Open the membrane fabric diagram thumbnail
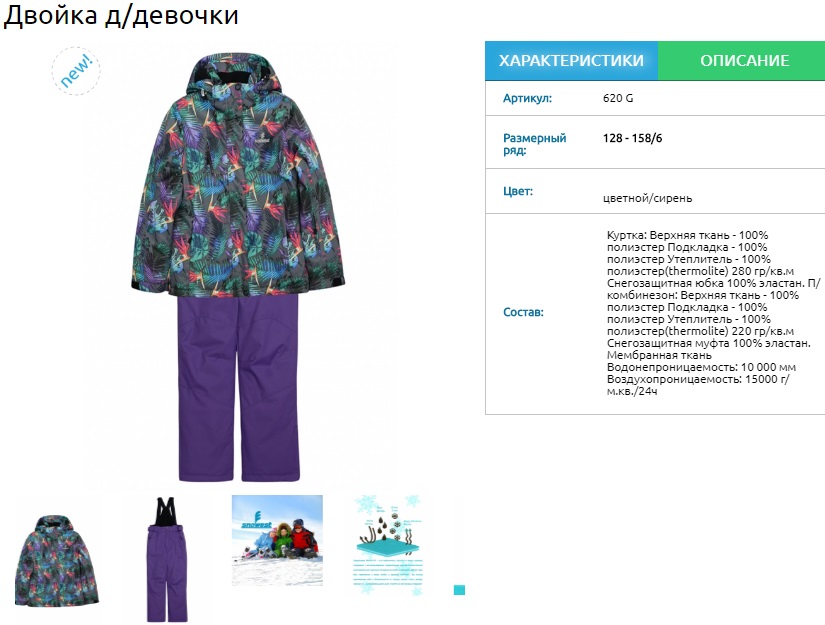825x625 pixels. 388,545
